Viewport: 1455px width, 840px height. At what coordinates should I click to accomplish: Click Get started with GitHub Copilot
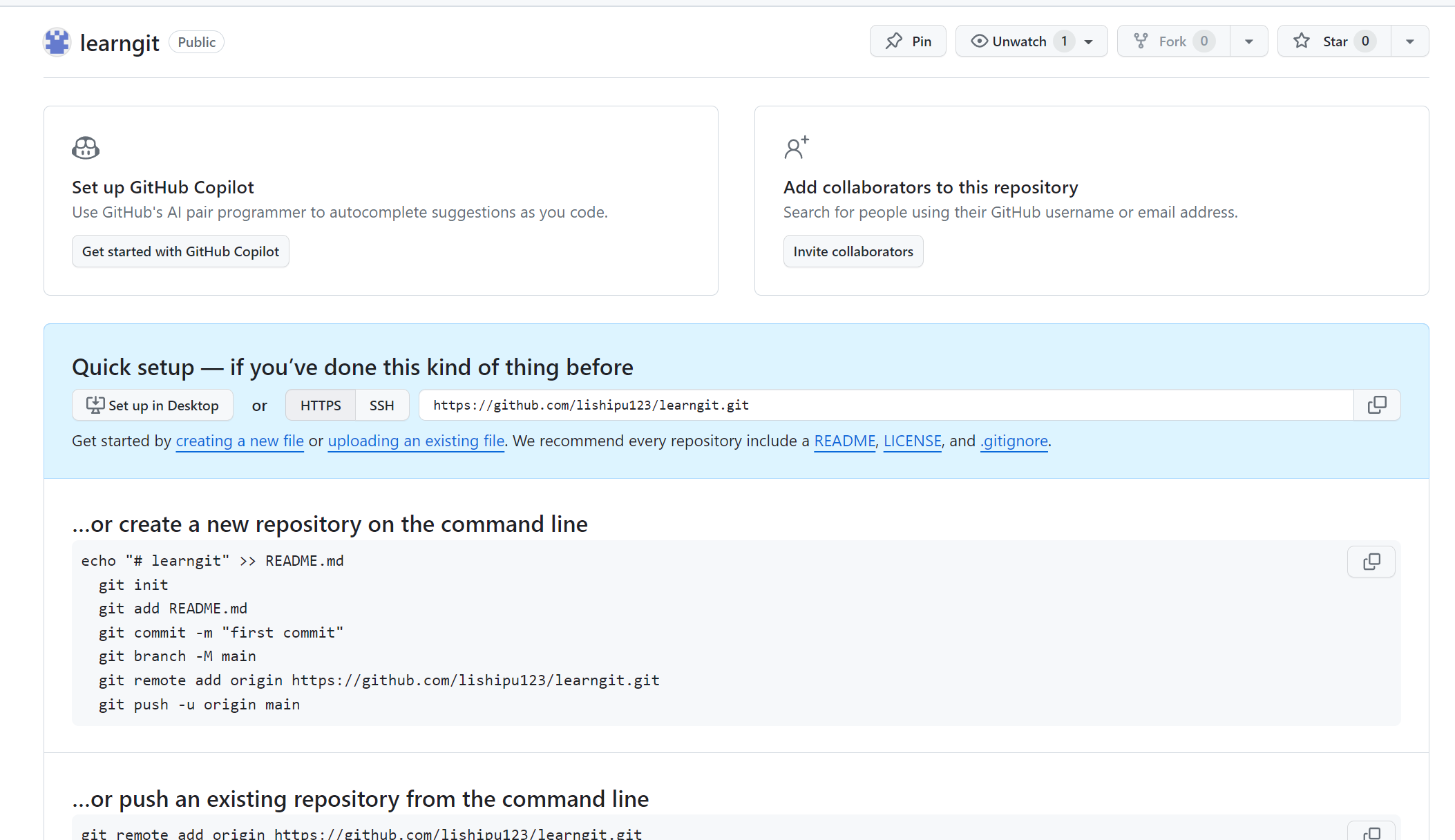(180, 251)
